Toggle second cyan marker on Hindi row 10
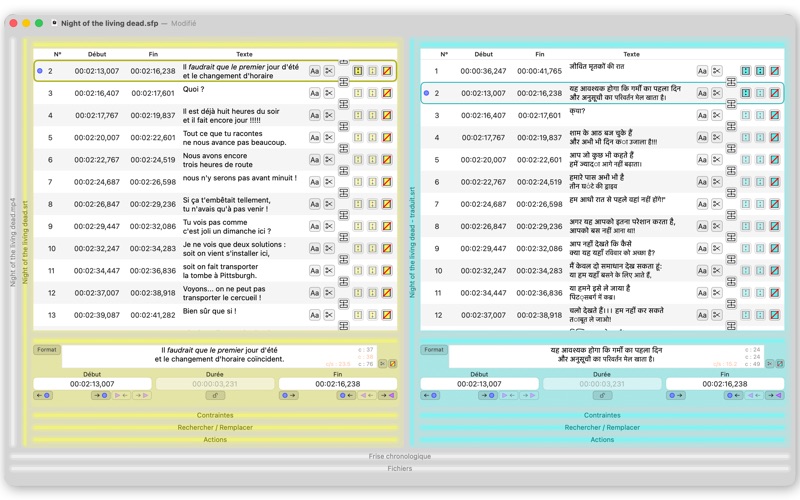Image resolution: width=800 pixels, height=500 pixels. tap(760, 270)
